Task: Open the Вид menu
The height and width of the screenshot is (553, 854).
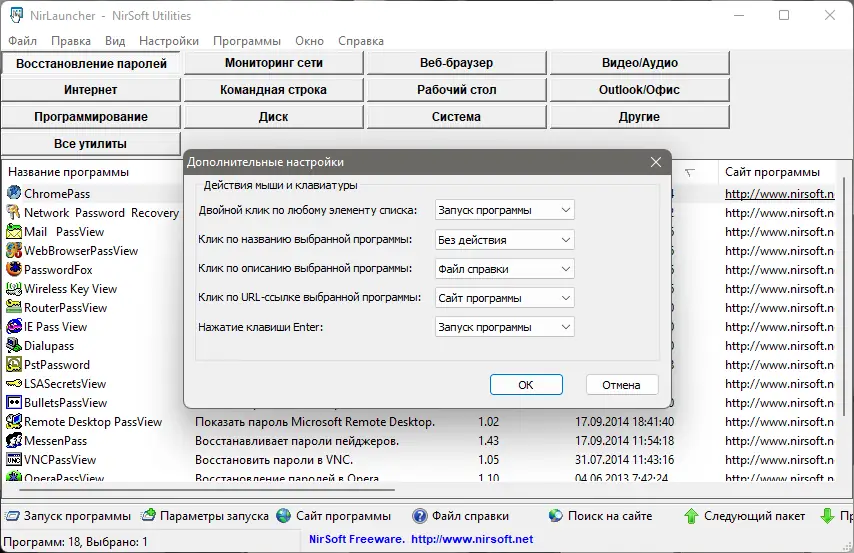Action: [115, 41]
